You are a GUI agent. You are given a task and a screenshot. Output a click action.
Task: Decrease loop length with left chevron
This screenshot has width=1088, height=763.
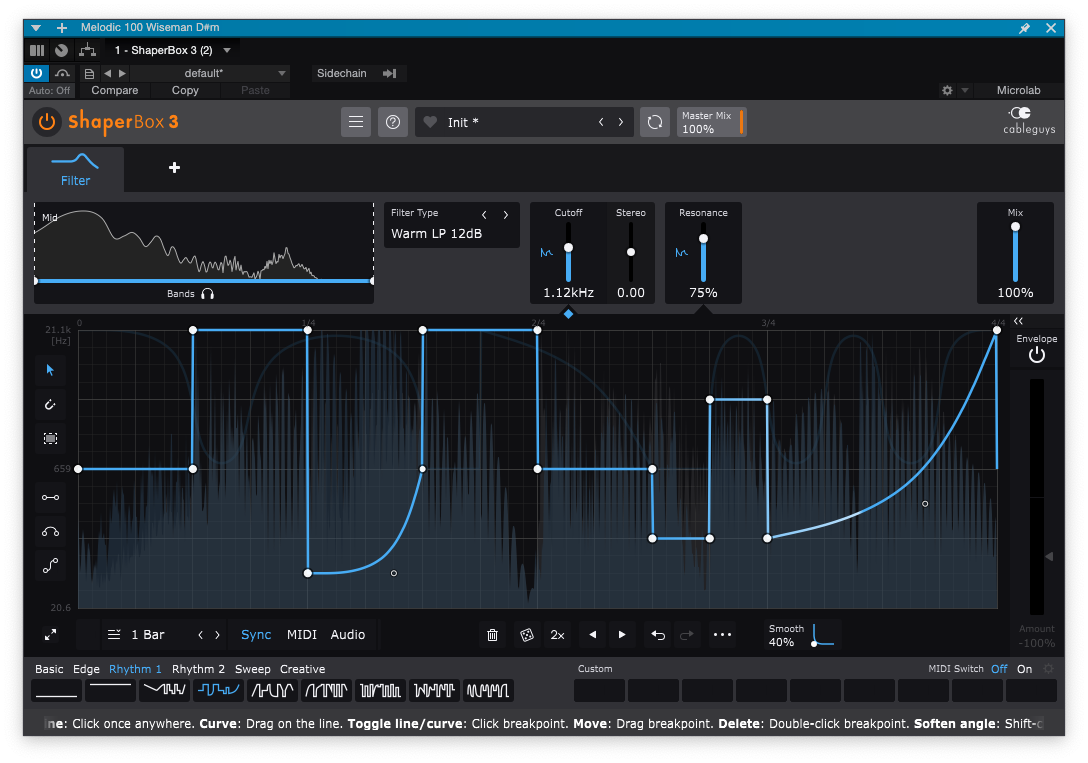201,635
